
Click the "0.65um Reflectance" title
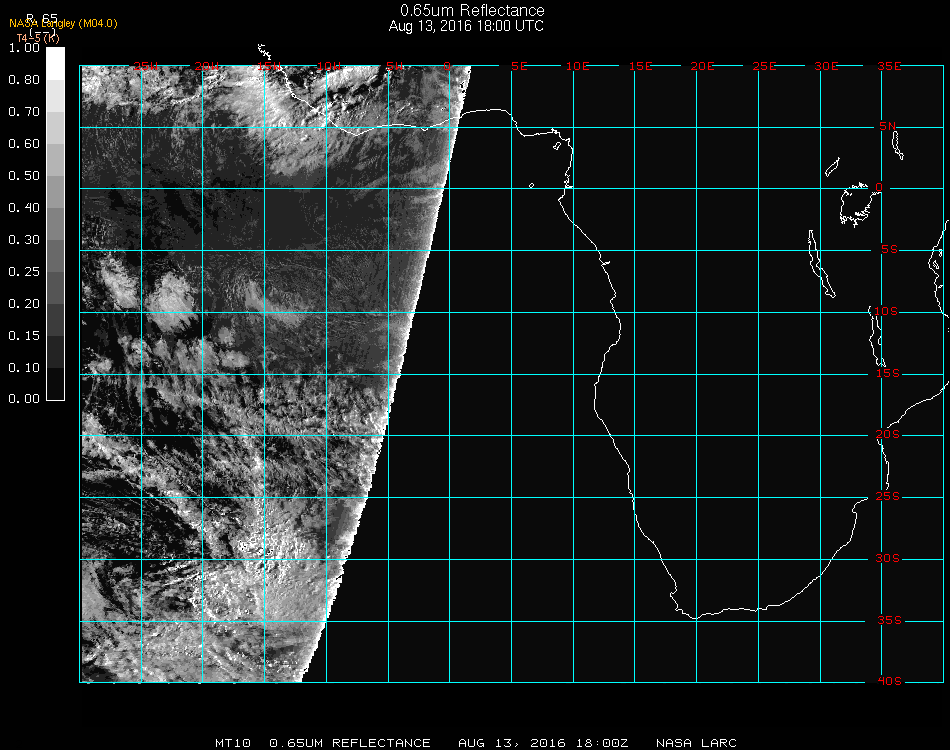click(x=472, y=10)
